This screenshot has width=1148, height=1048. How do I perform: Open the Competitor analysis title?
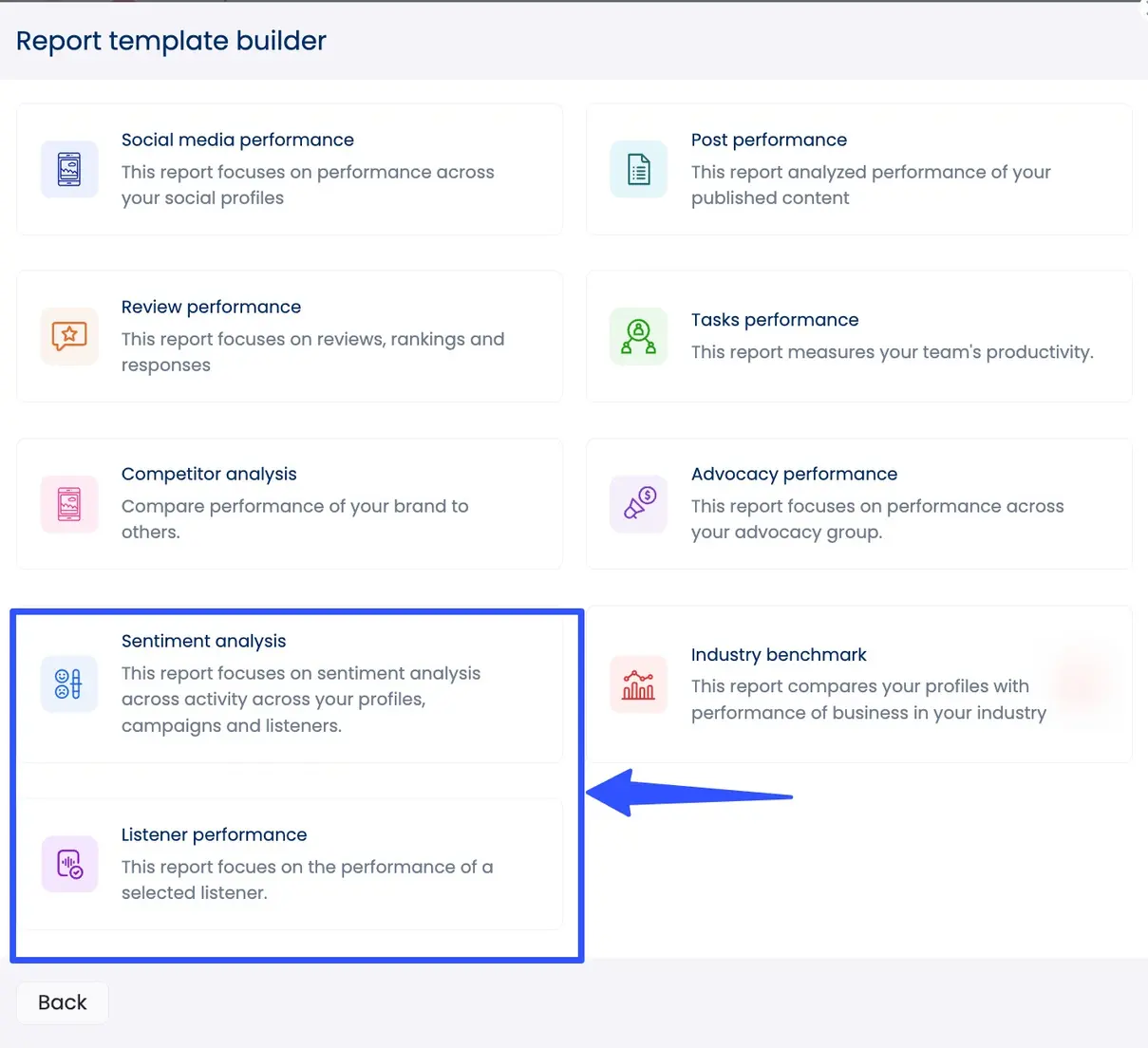tap(209, 474)
